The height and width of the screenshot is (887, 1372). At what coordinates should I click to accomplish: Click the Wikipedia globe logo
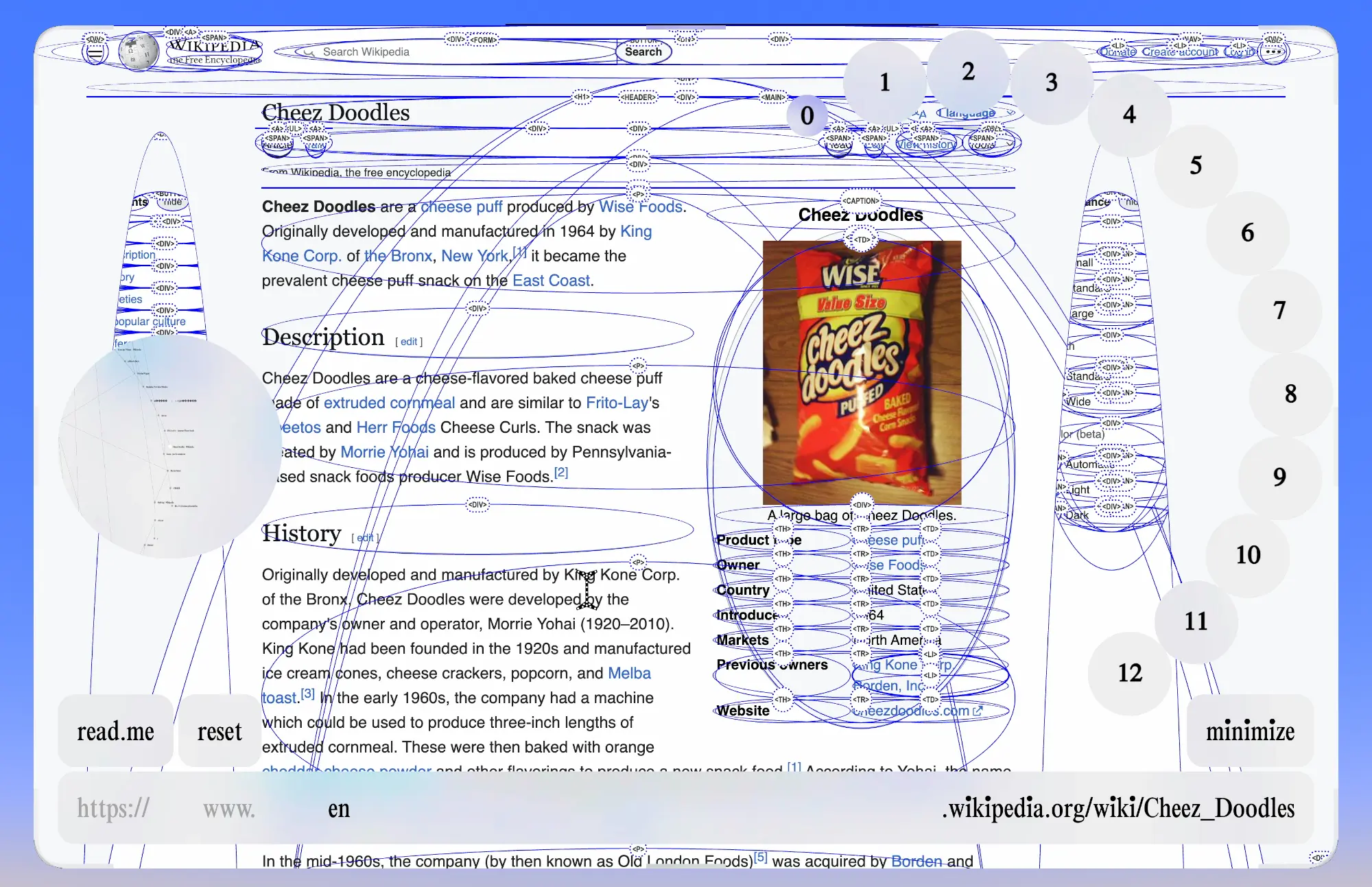tap(138, 51)
